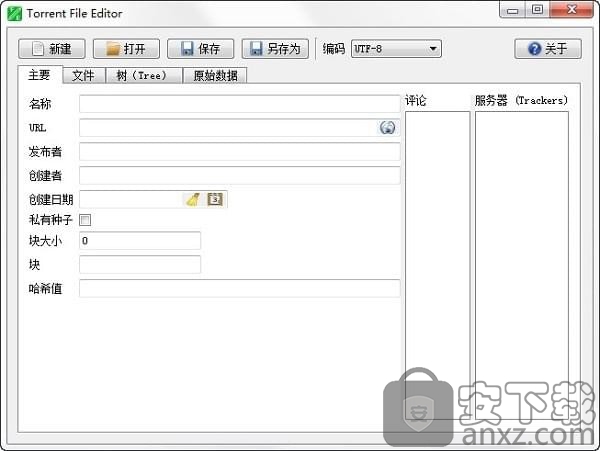The height and width of the screenshot is (451, 600).
Task: Click the 新建 (New) button
Action: coord(52,49)
